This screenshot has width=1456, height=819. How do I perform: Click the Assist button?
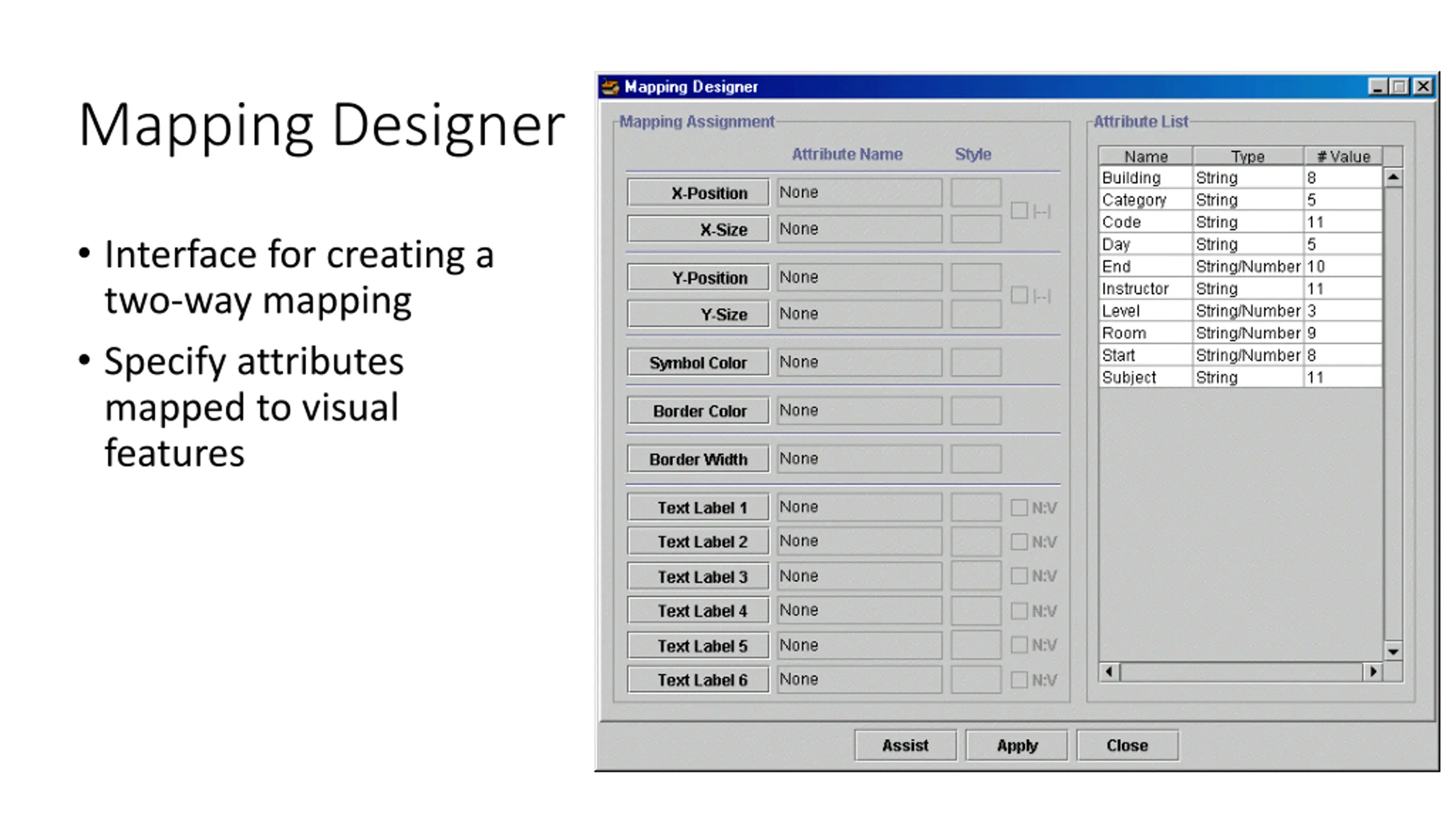(905, 745)
